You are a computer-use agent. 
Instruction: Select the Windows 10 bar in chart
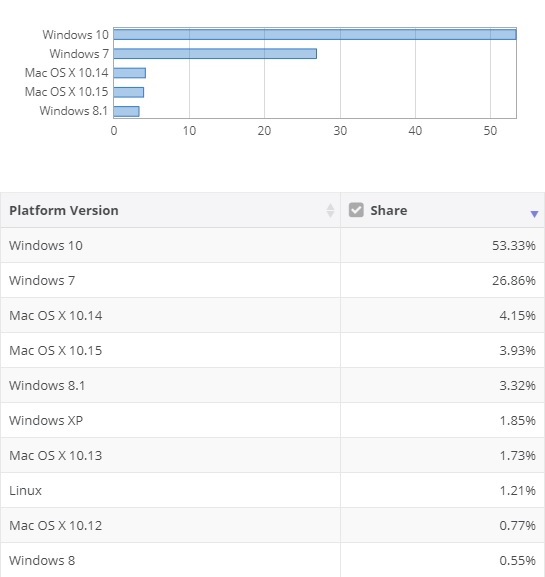[x=315, y=34]
